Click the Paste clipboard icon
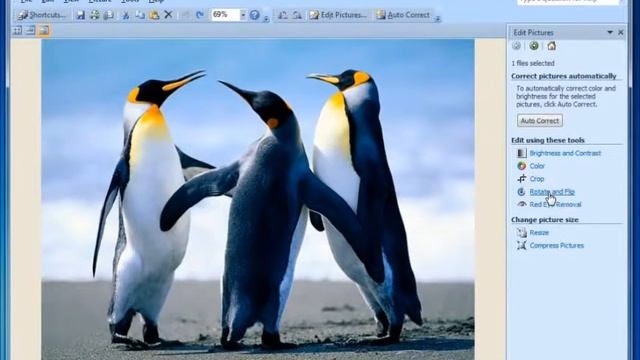This screenshot has width=640, height=360. coord(154,15)
